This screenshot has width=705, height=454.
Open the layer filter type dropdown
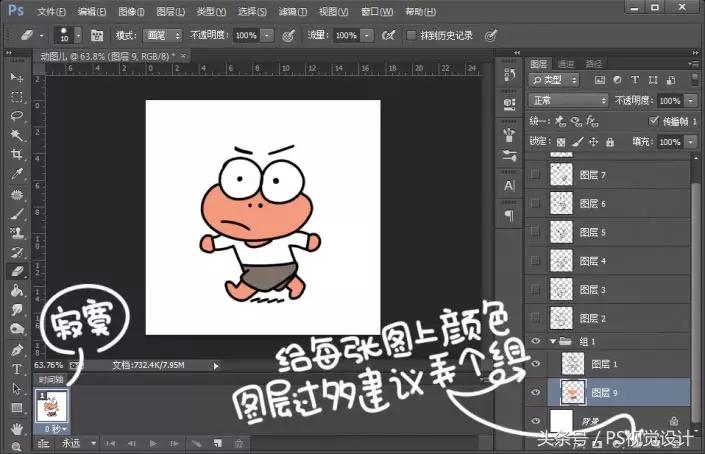click(x=554, y=80)
